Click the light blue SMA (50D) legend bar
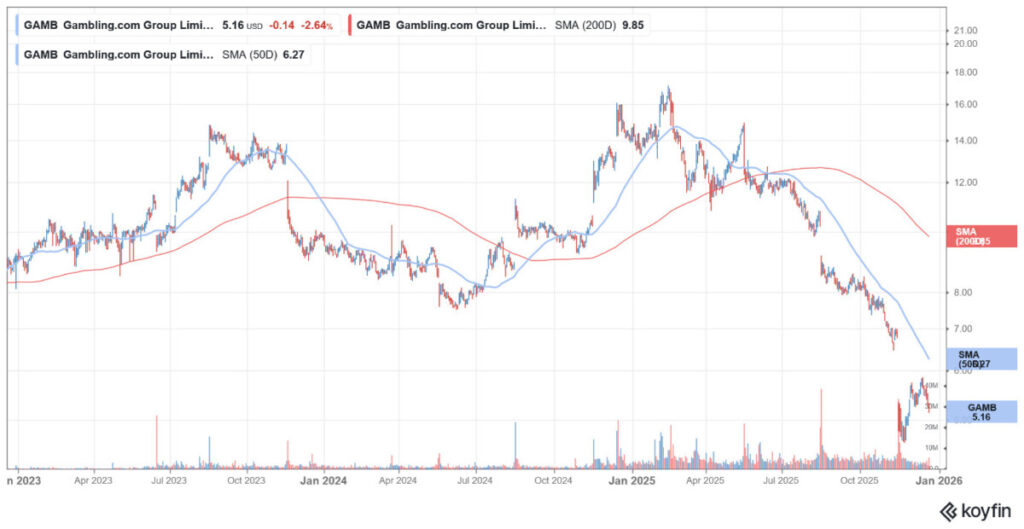Screen dimensions: 1024x529 coord(18,55)
